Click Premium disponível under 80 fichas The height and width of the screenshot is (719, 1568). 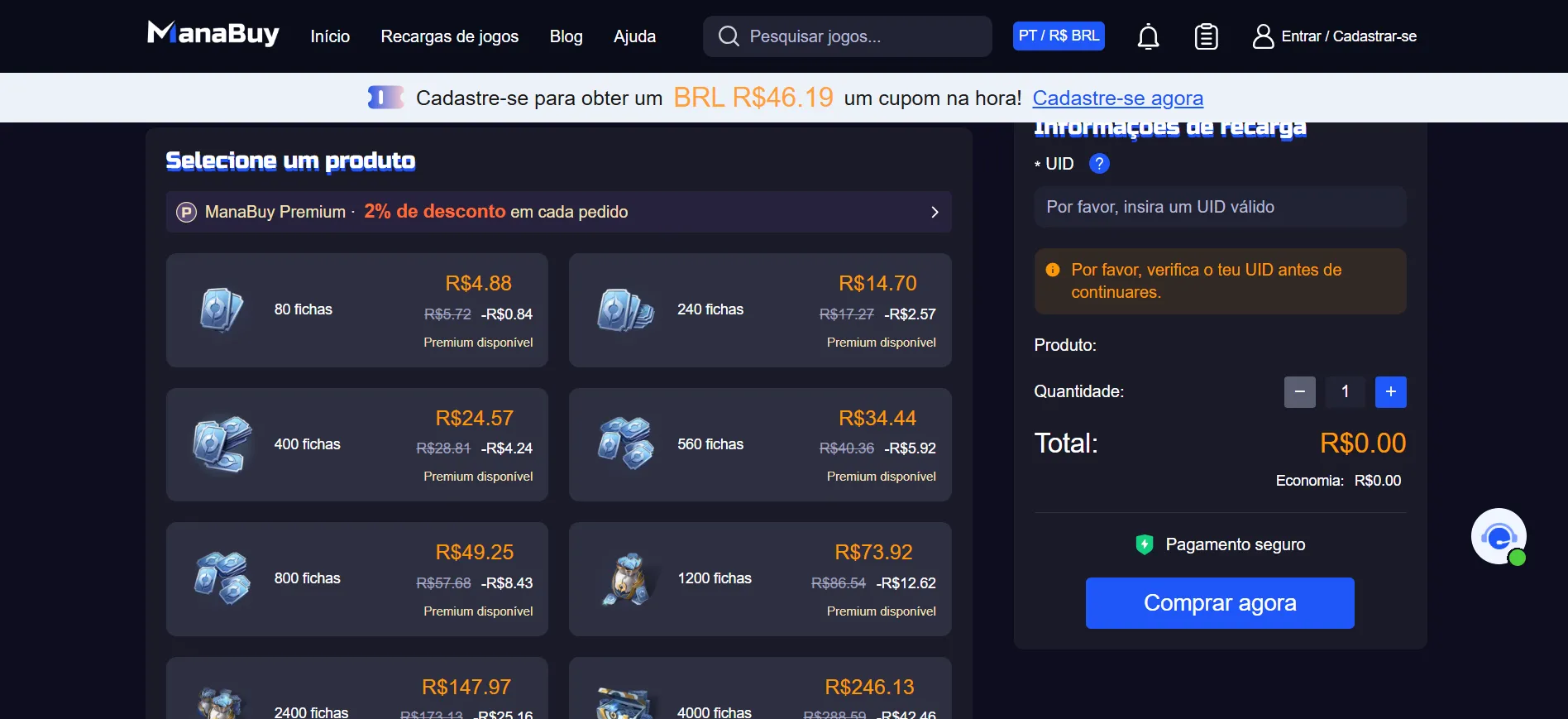(478, 343)
